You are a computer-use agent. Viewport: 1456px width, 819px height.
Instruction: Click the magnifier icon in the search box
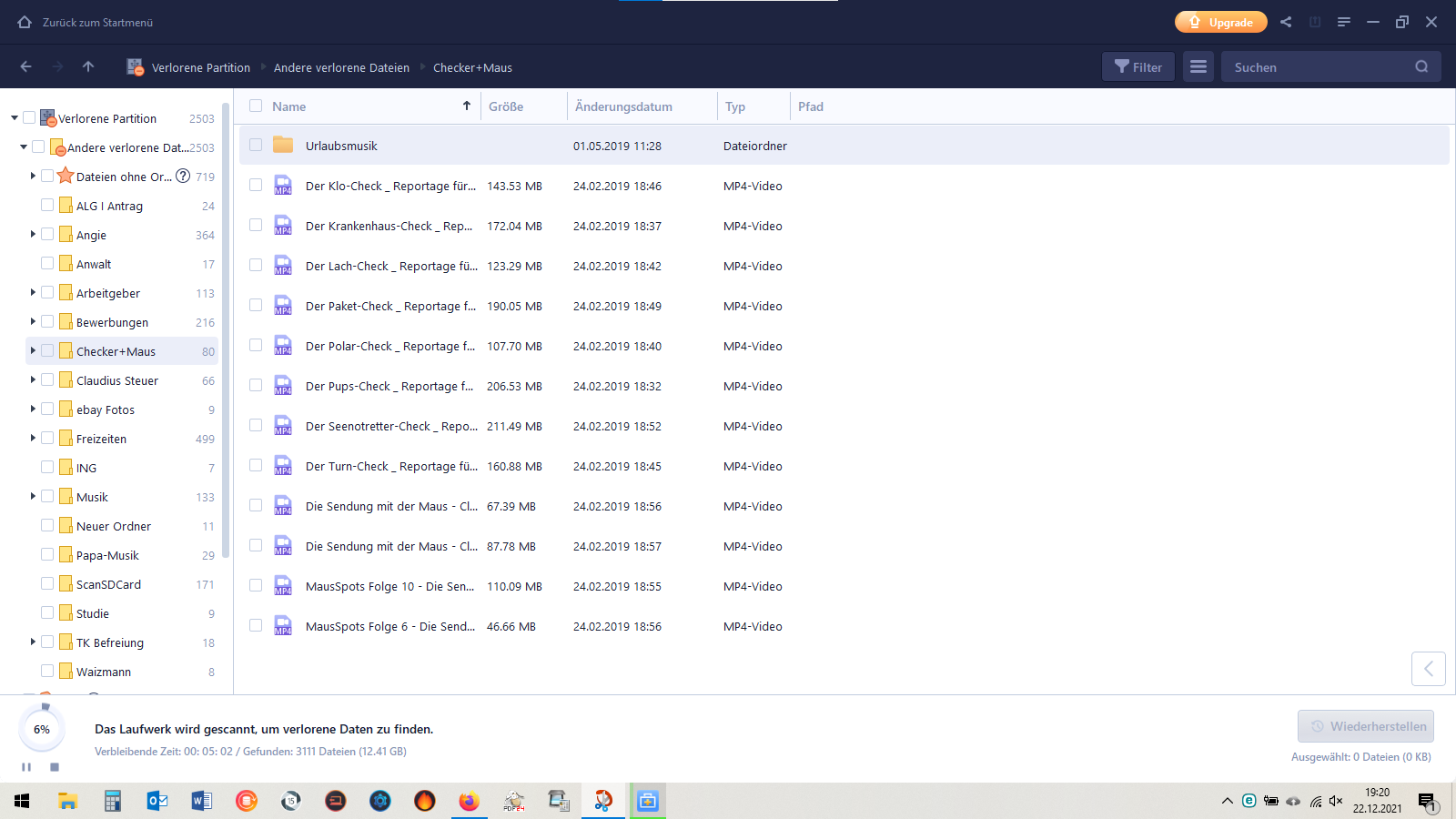click(1421, 66)
